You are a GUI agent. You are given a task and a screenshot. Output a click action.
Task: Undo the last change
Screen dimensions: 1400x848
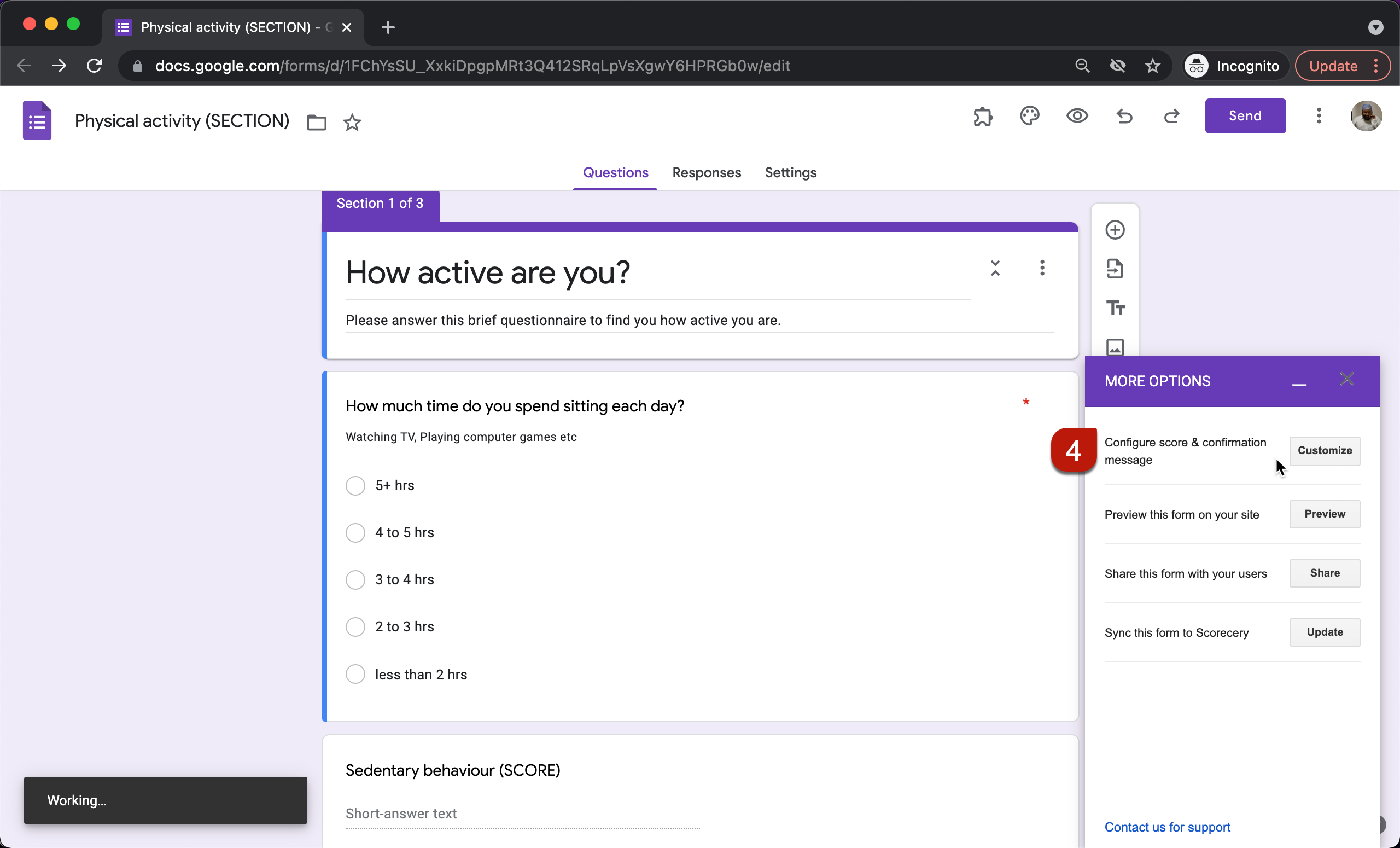(1124, 117)
